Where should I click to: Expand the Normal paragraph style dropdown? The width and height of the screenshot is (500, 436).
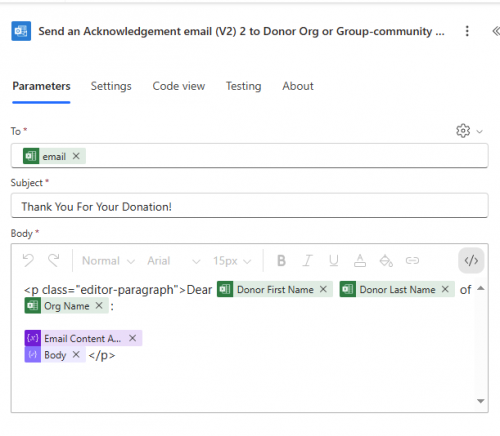tap(108, 261)
